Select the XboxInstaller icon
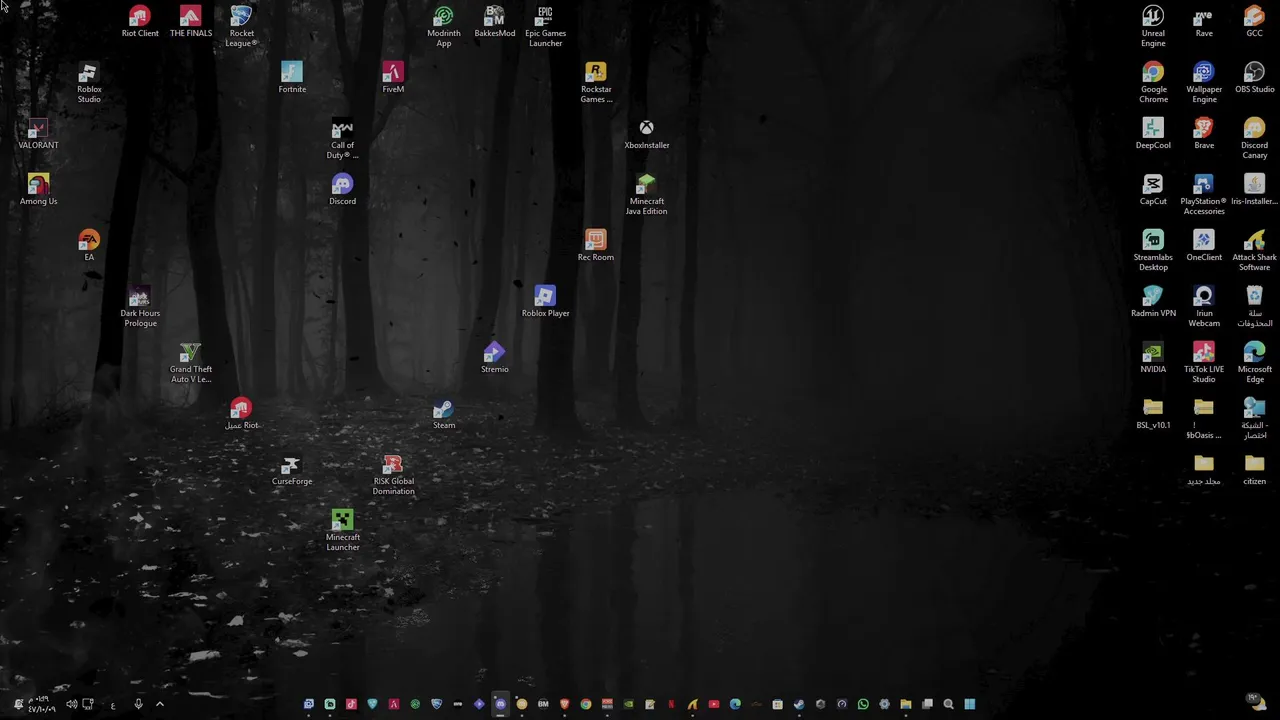 647,134
